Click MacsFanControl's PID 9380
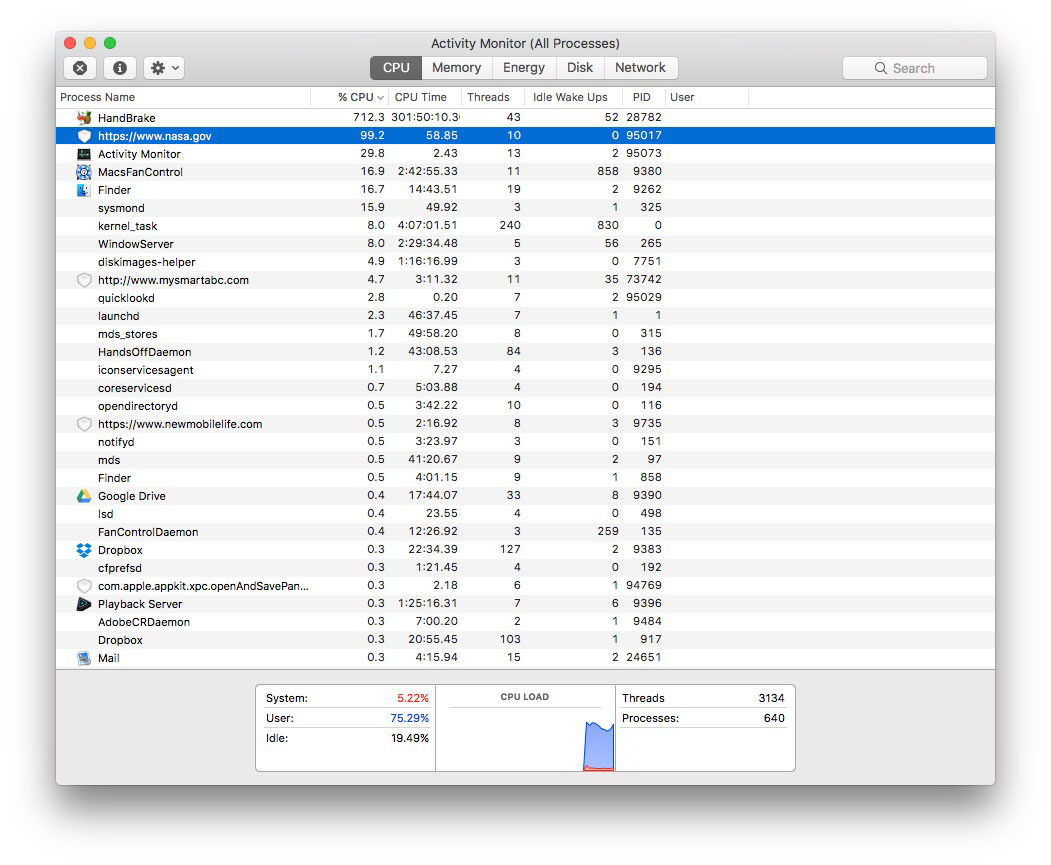 click(647, 172)
